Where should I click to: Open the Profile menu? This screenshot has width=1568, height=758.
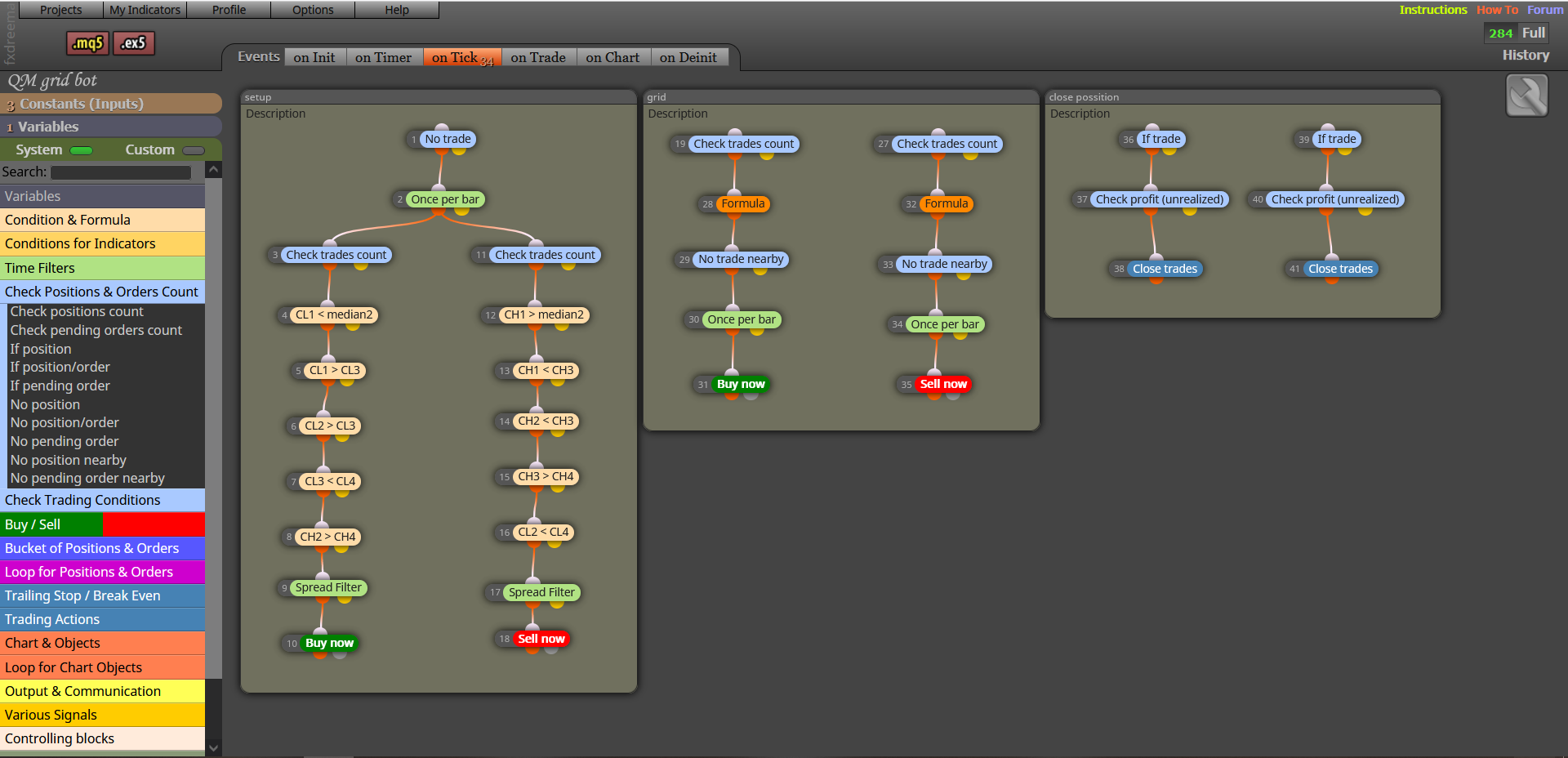coord(229,10)
